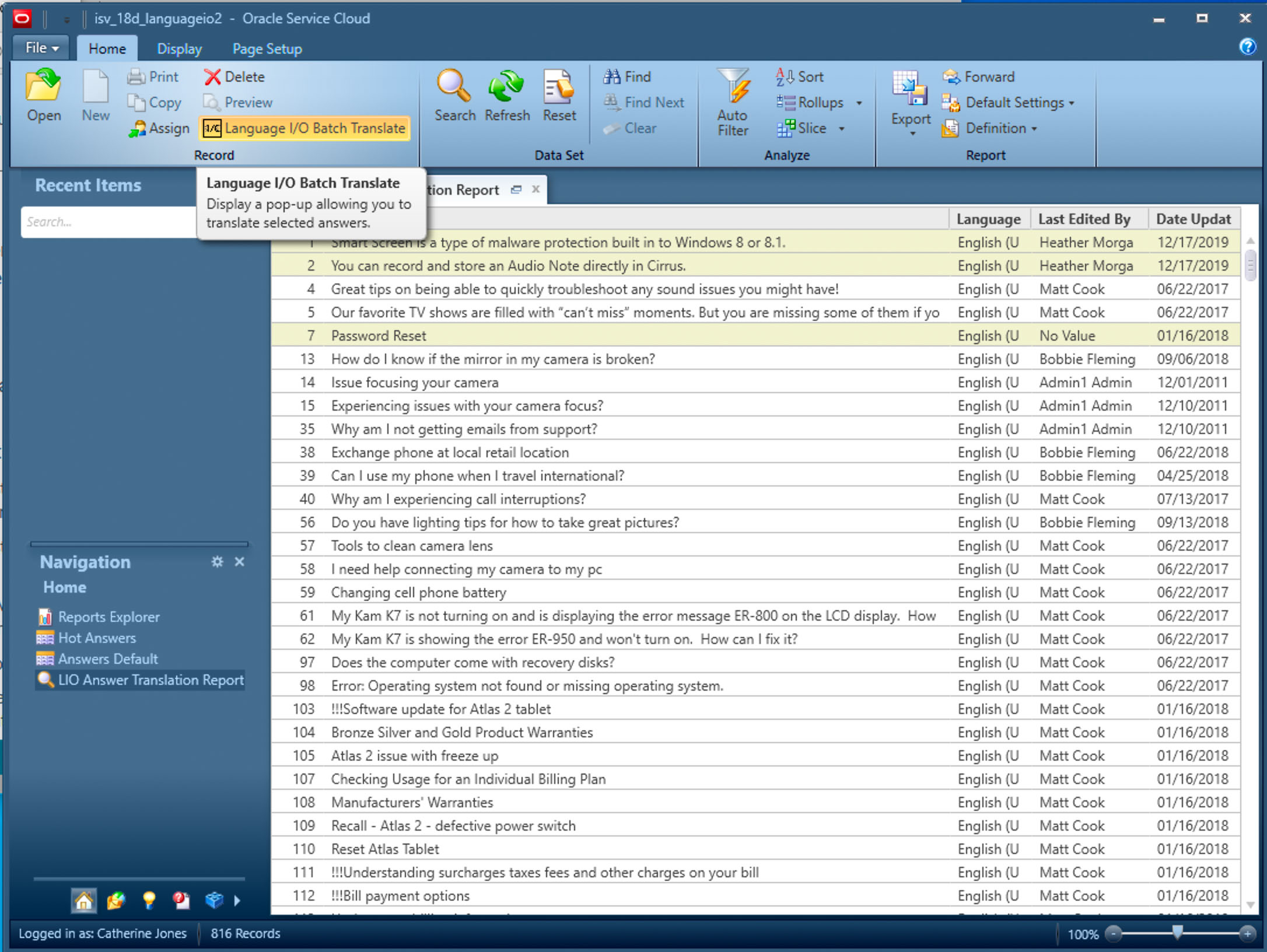
Task: Open the quick access toolbar dropdown
Action: click(66, 20)
